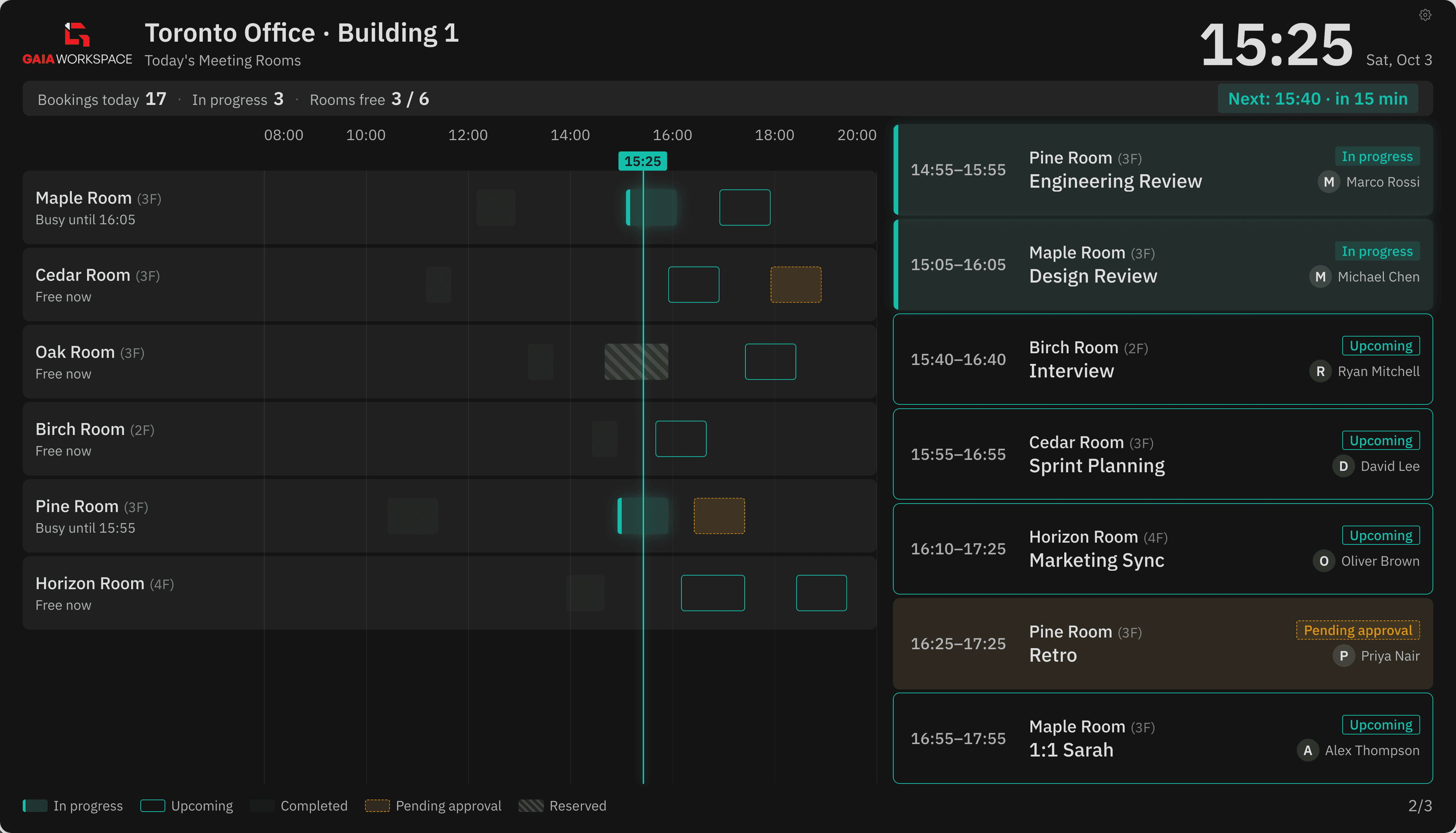Select Cedar Room pending approval block
The width and height of the screenshot is (1456, 833).
796,285
